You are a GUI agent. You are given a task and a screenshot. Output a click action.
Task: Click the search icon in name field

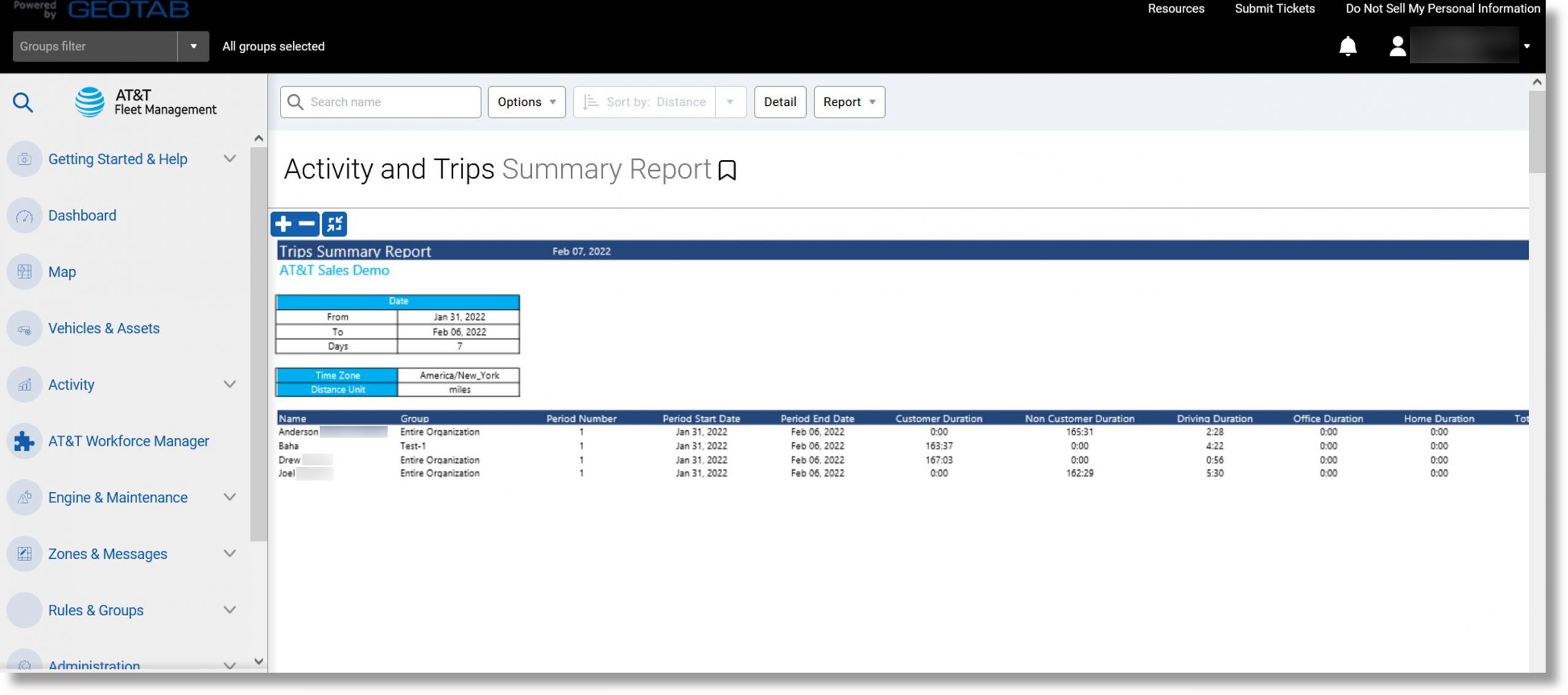pos(295,102)
